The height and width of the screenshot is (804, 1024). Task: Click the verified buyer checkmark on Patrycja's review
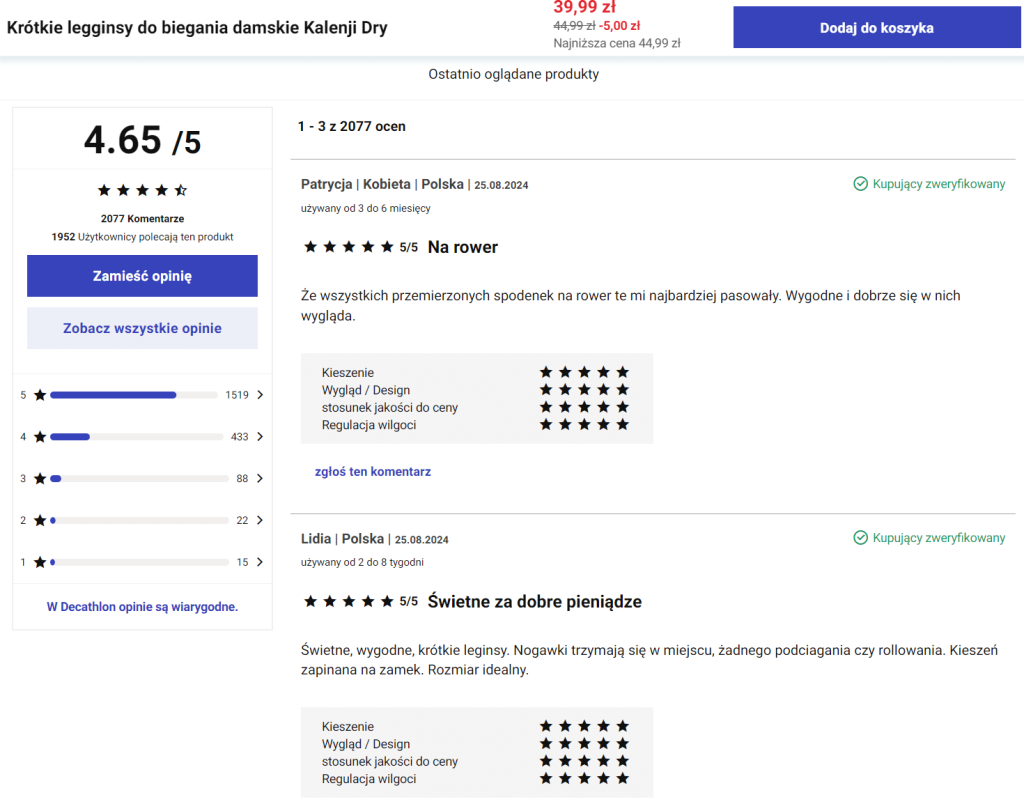[860, 184]
